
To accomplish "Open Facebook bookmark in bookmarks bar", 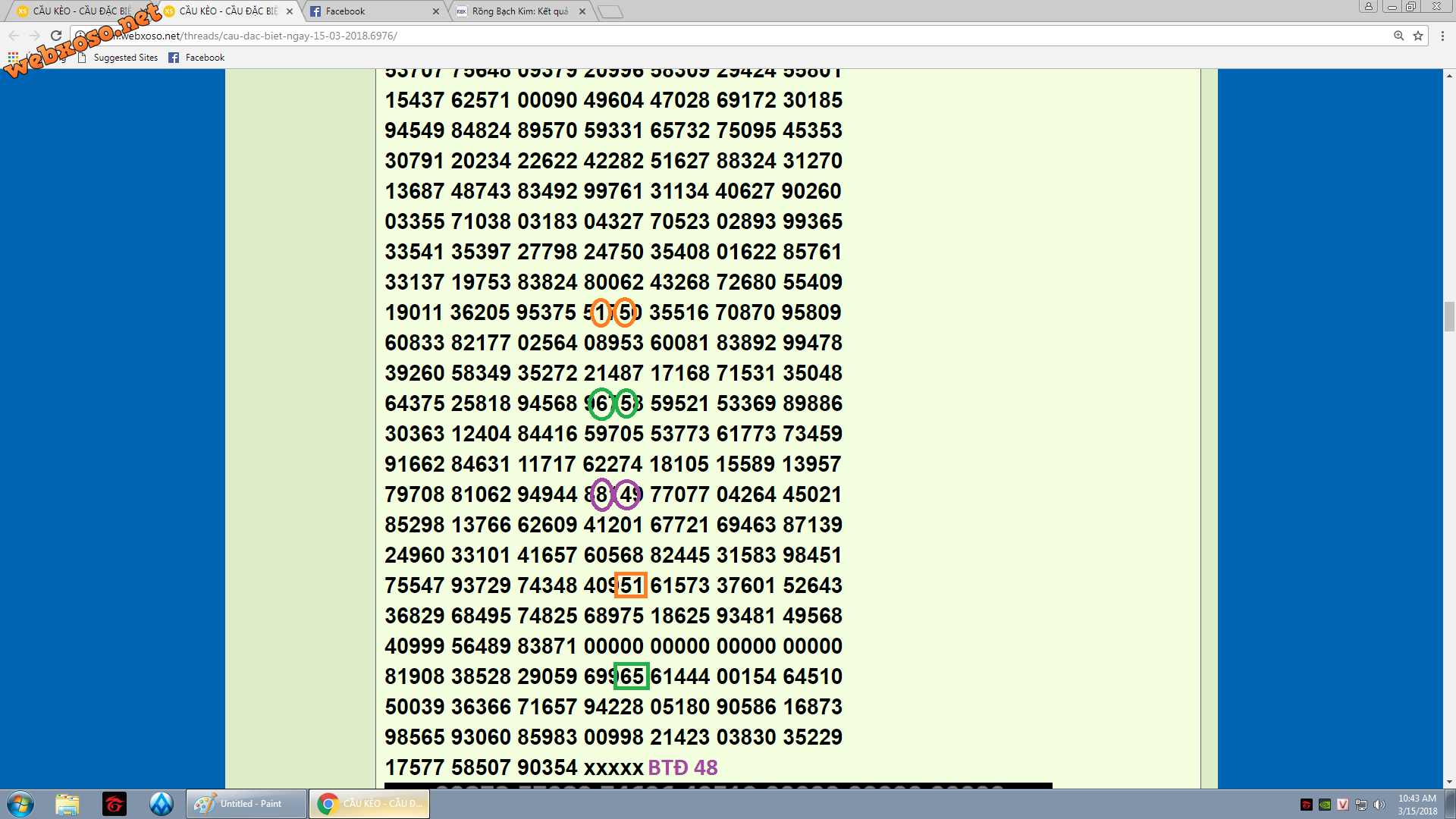I will tap(196, 58).
